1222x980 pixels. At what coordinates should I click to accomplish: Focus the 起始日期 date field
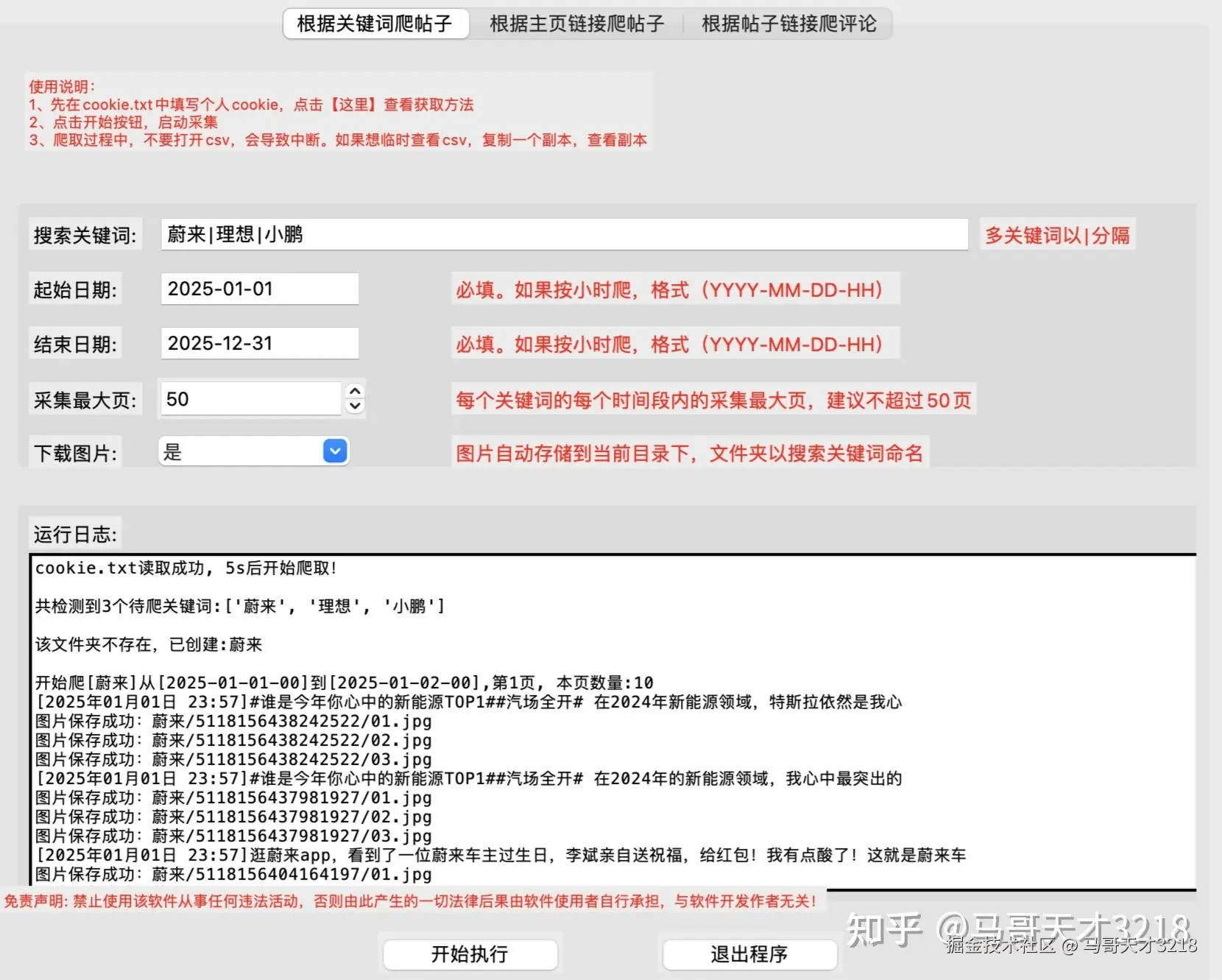260,289
